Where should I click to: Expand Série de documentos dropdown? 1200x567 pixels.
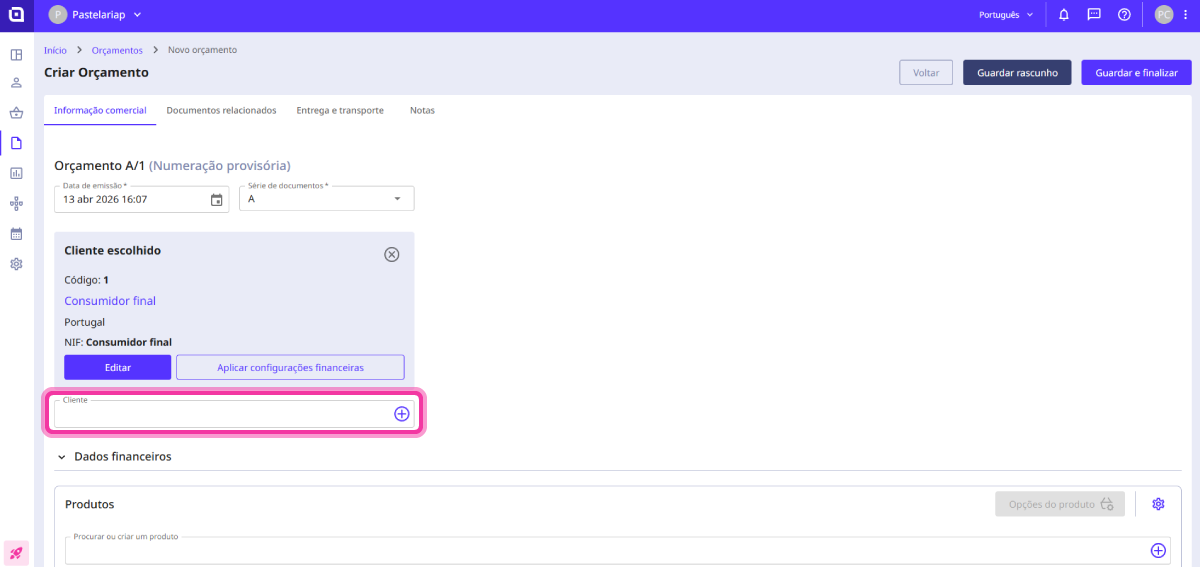(x=397, y=199)
